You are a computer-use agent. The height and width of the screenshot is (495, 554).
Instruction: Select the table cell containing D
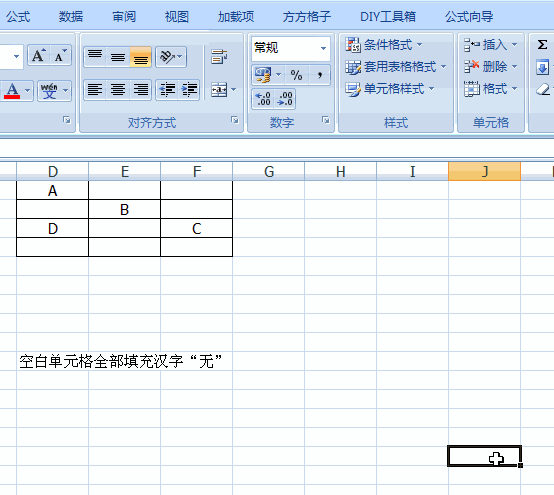pos(53,229)
